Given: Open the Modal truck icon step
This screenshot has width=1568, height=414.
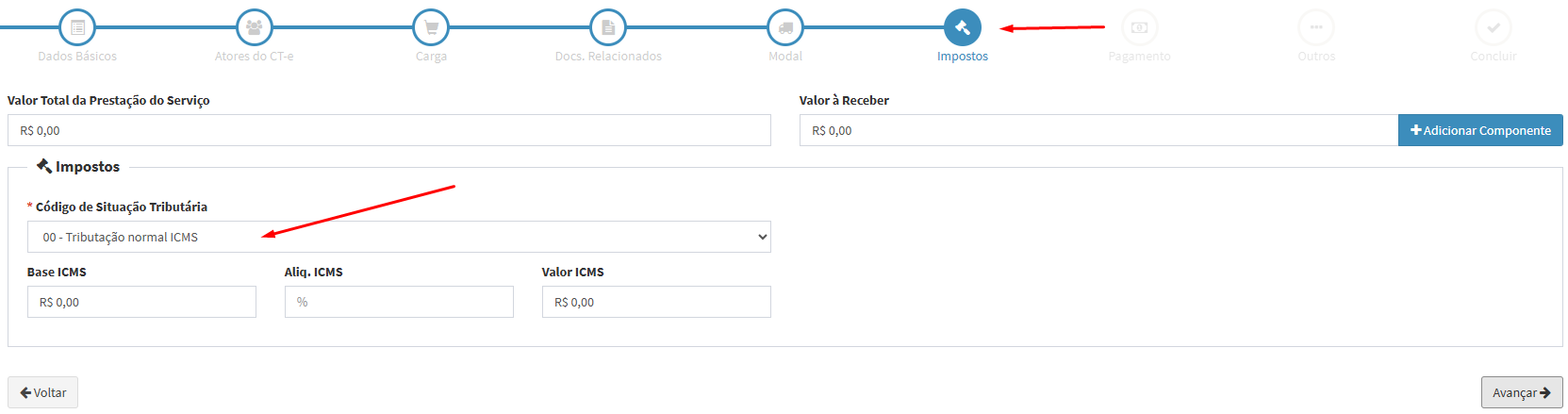Looking at the screenshot, I should pos(785,27).
